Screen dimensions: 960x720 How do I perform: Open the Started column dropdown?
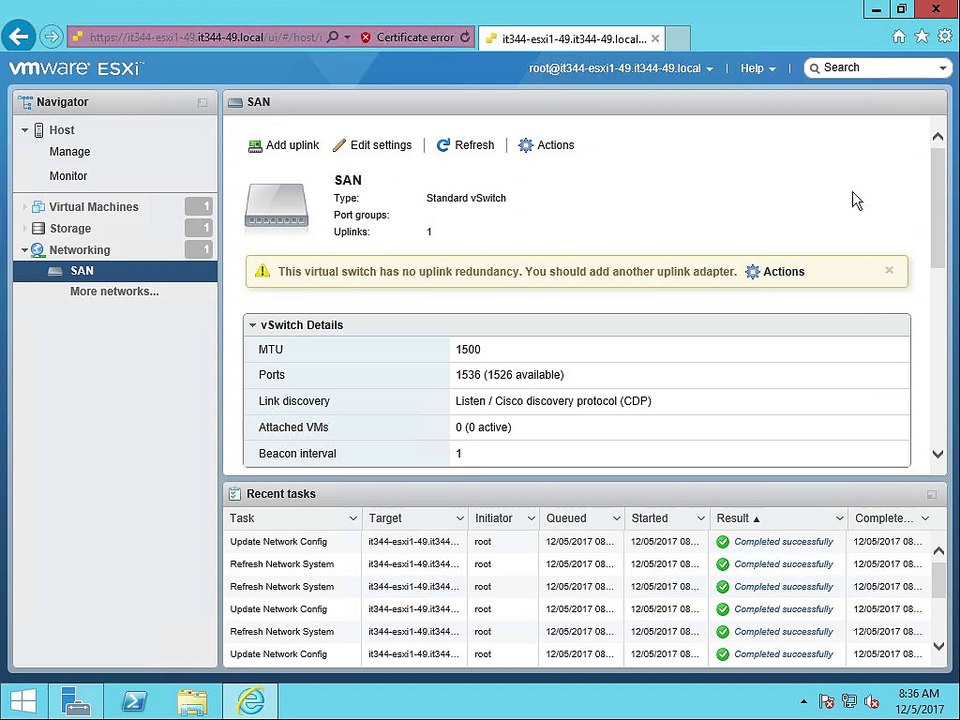(x=700, y=519)
